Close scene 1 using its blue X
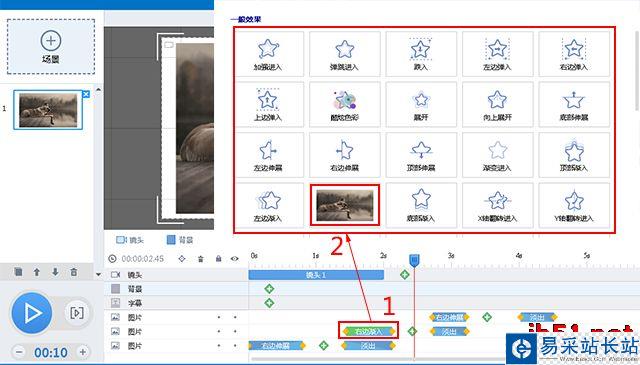This screenshot has width=640, height=365. [86, 94]
